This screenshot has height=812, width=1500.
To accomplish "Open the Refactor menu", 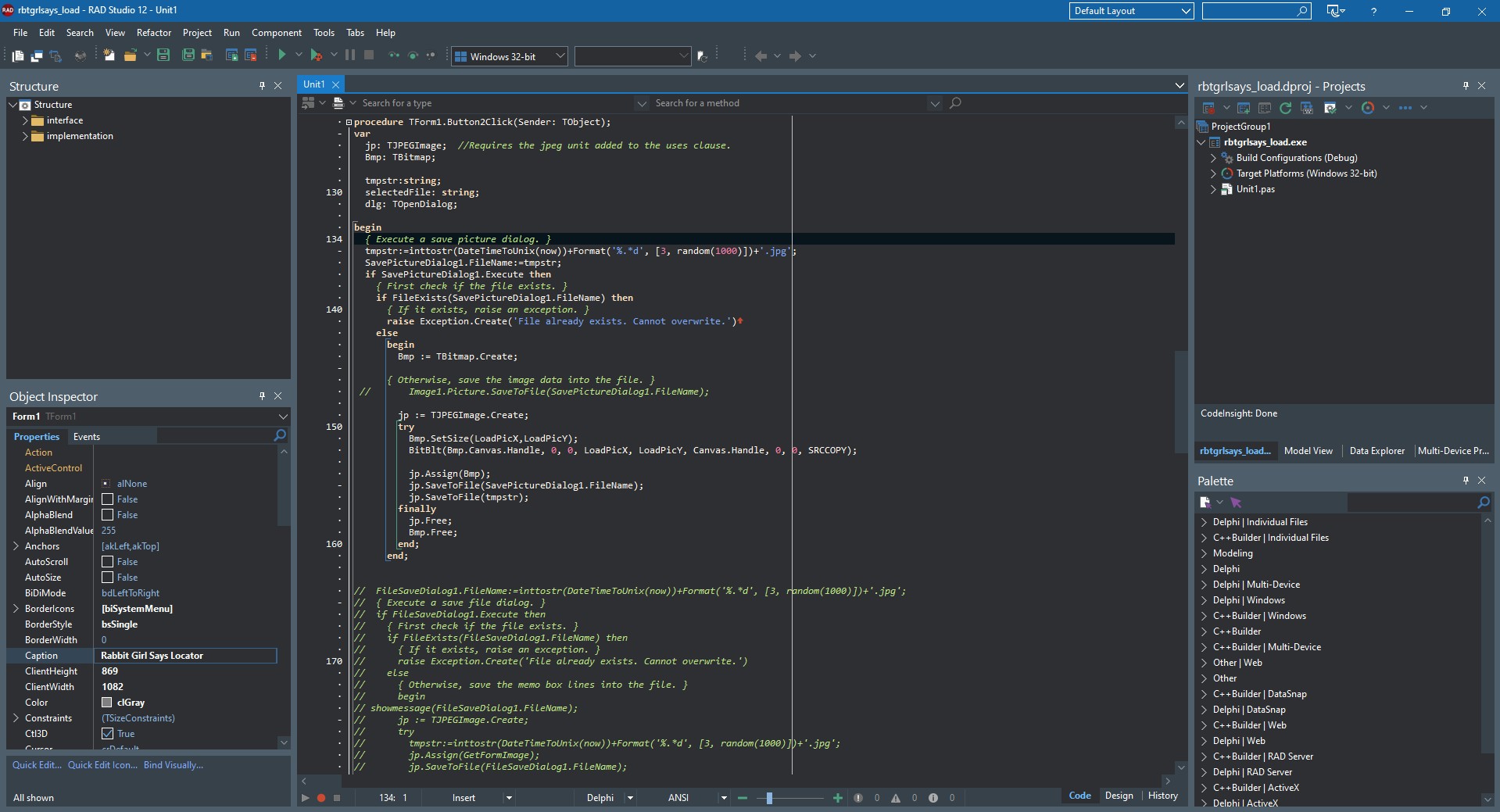I will (153, 33).
